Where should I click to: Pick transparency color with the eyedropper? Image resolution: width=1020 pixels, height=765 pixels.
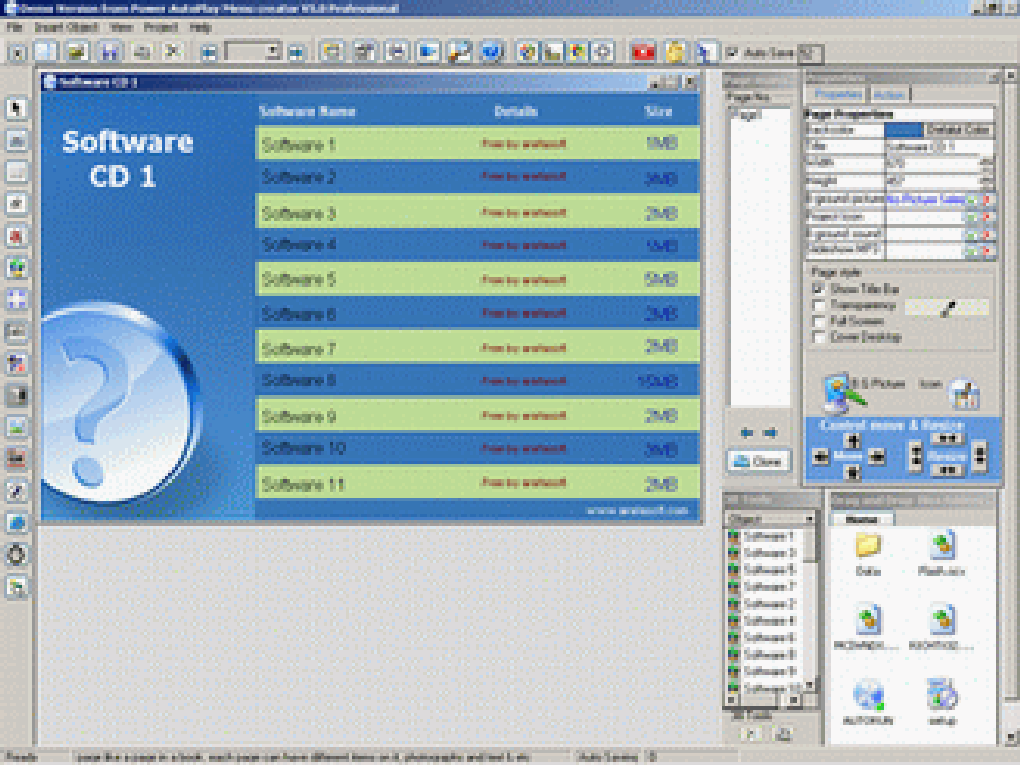pos(948,309)
